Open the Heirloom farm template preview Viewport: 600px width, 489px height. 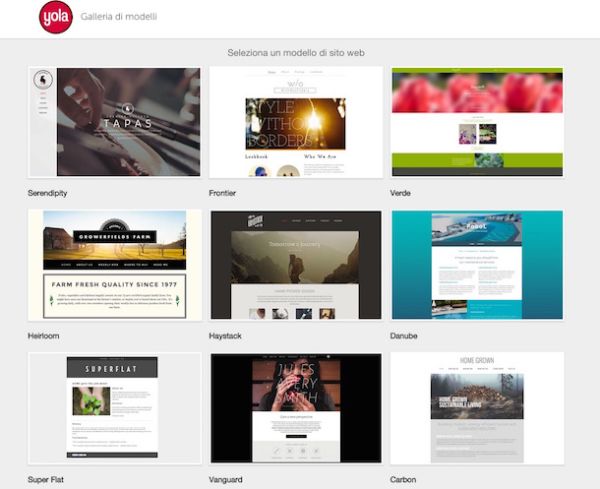115,265
